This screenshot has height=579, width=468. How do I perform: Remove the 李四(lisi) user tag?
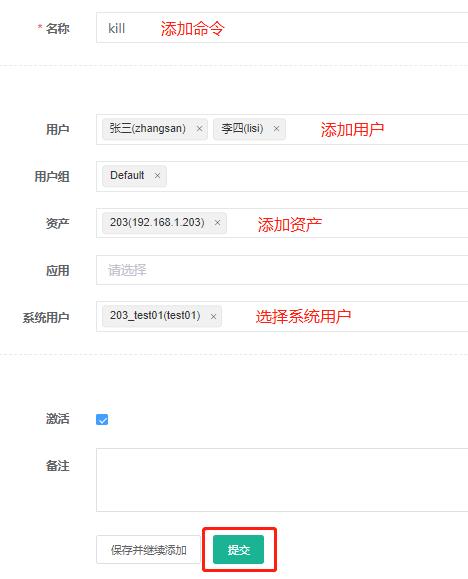point(276,129)
